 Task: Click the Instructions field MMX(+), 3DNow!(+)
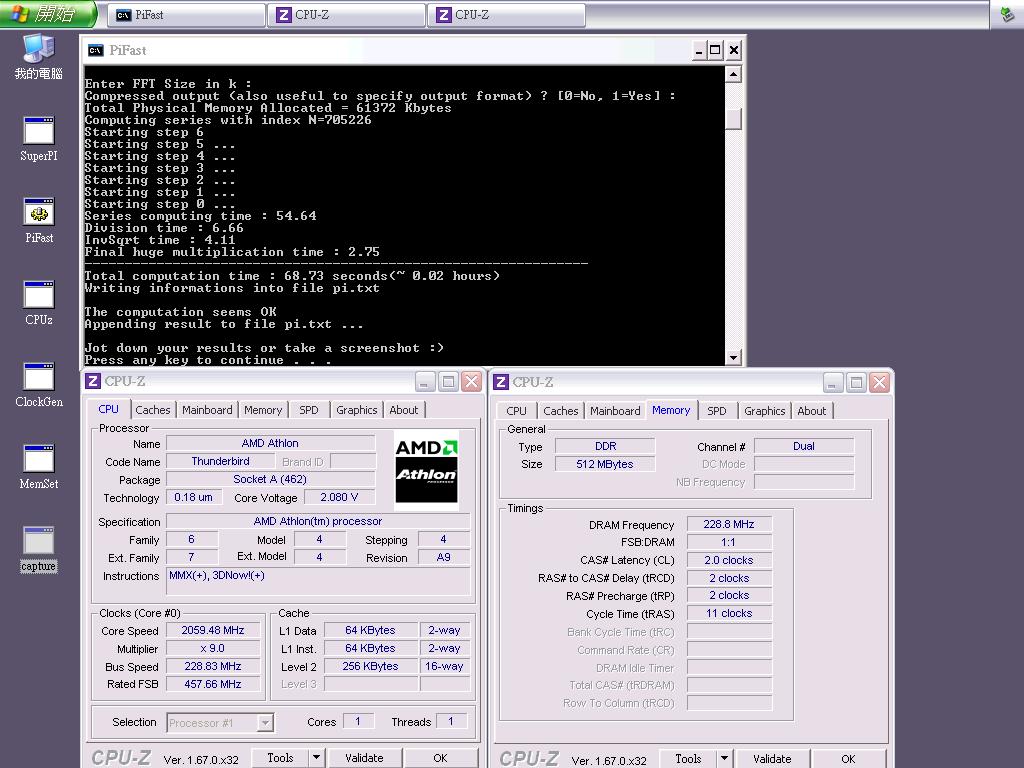(318, 581)
